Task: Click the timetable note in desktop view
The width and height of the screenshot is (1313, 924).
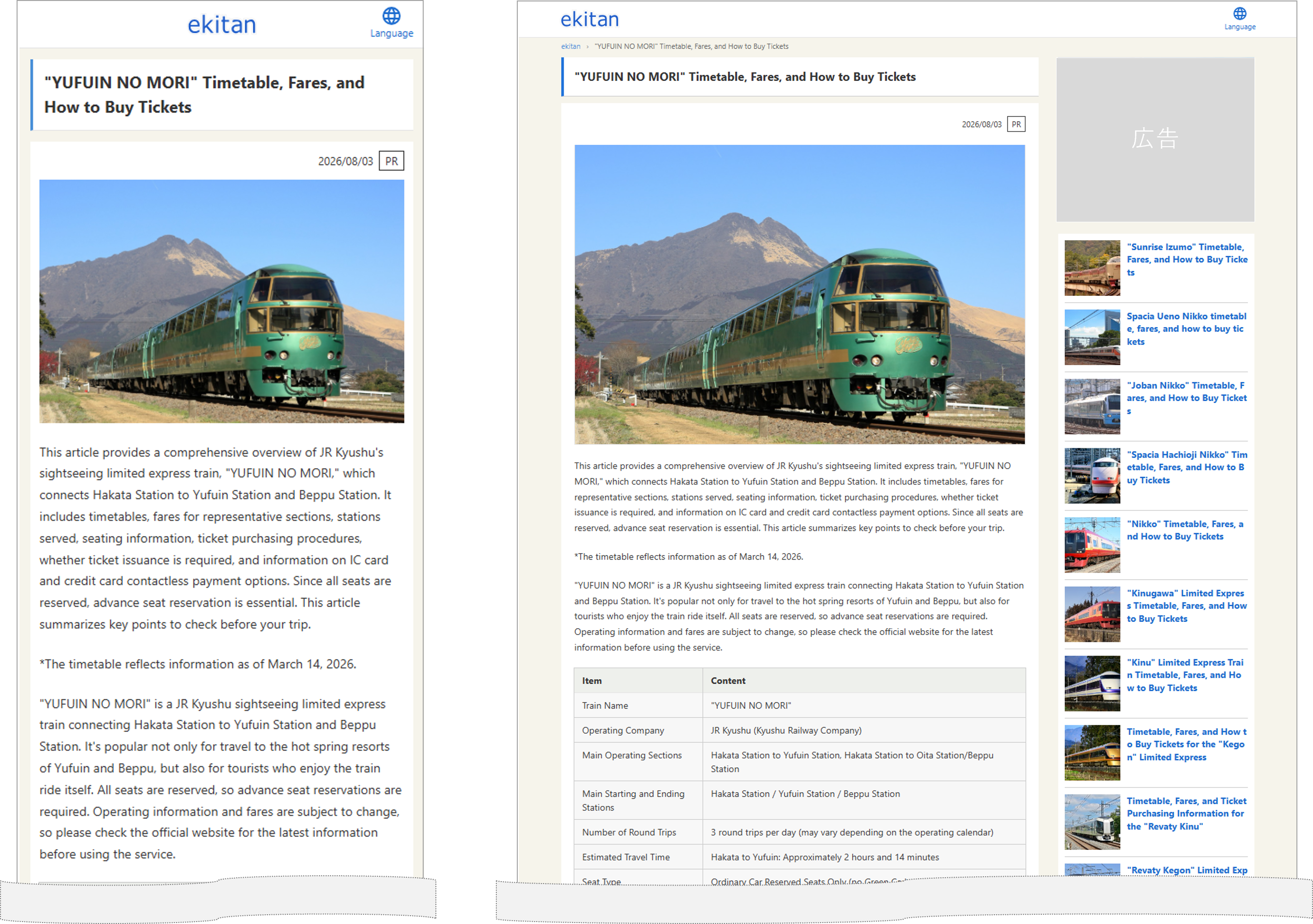Action: click(x=688, y=557)
